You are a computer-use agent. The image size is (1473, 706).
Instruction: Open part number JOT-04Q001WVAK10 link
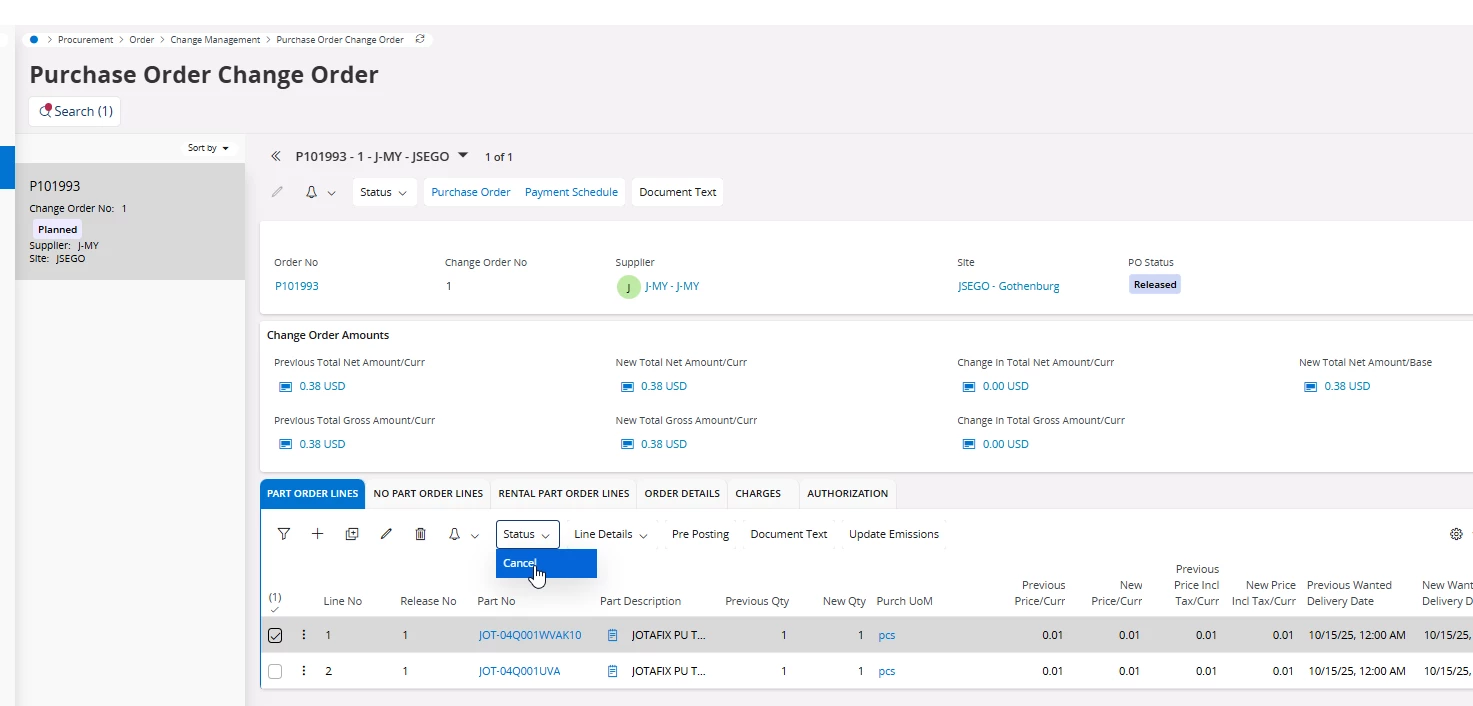[529, 635]
